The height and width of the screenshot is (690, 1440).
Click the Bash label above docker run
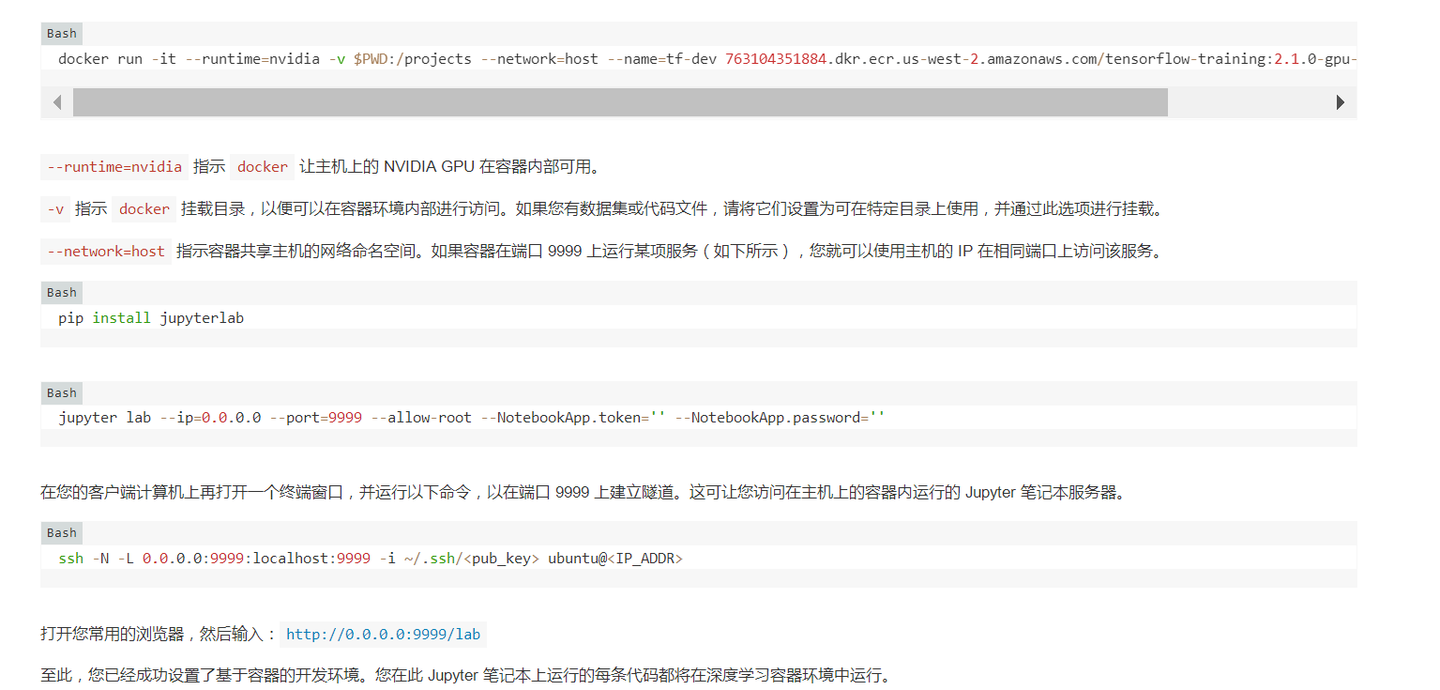pyautogui.click(x=62, y=33)
